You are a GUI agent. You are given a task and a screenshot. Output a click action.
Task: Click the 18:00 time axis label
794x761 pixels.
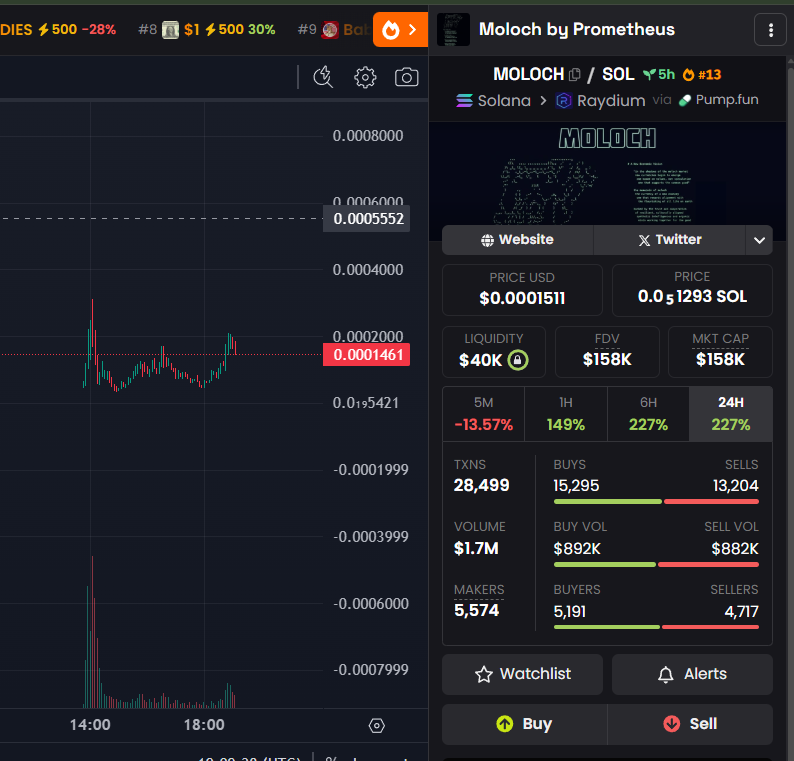(204, 725)
